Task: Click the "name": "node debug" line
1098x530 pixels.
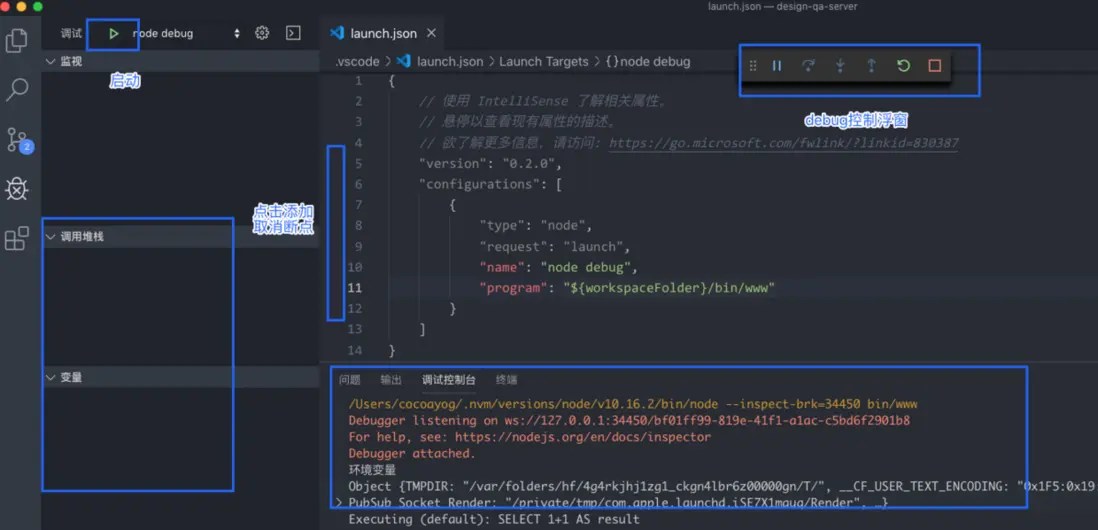Action: 558,267
